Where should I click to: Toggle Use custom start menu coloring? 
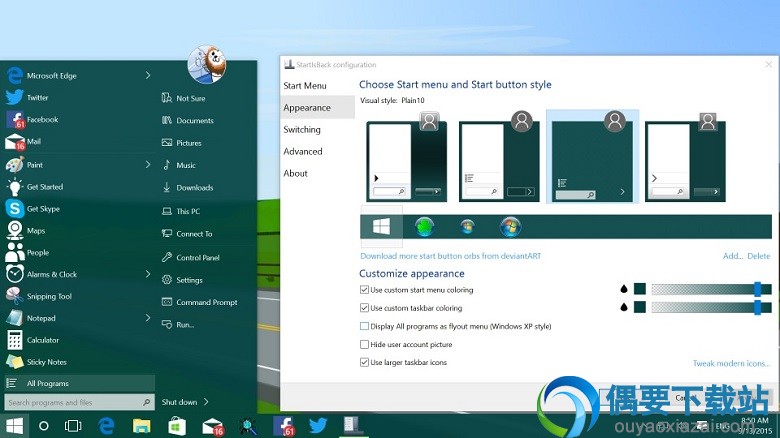364,290
